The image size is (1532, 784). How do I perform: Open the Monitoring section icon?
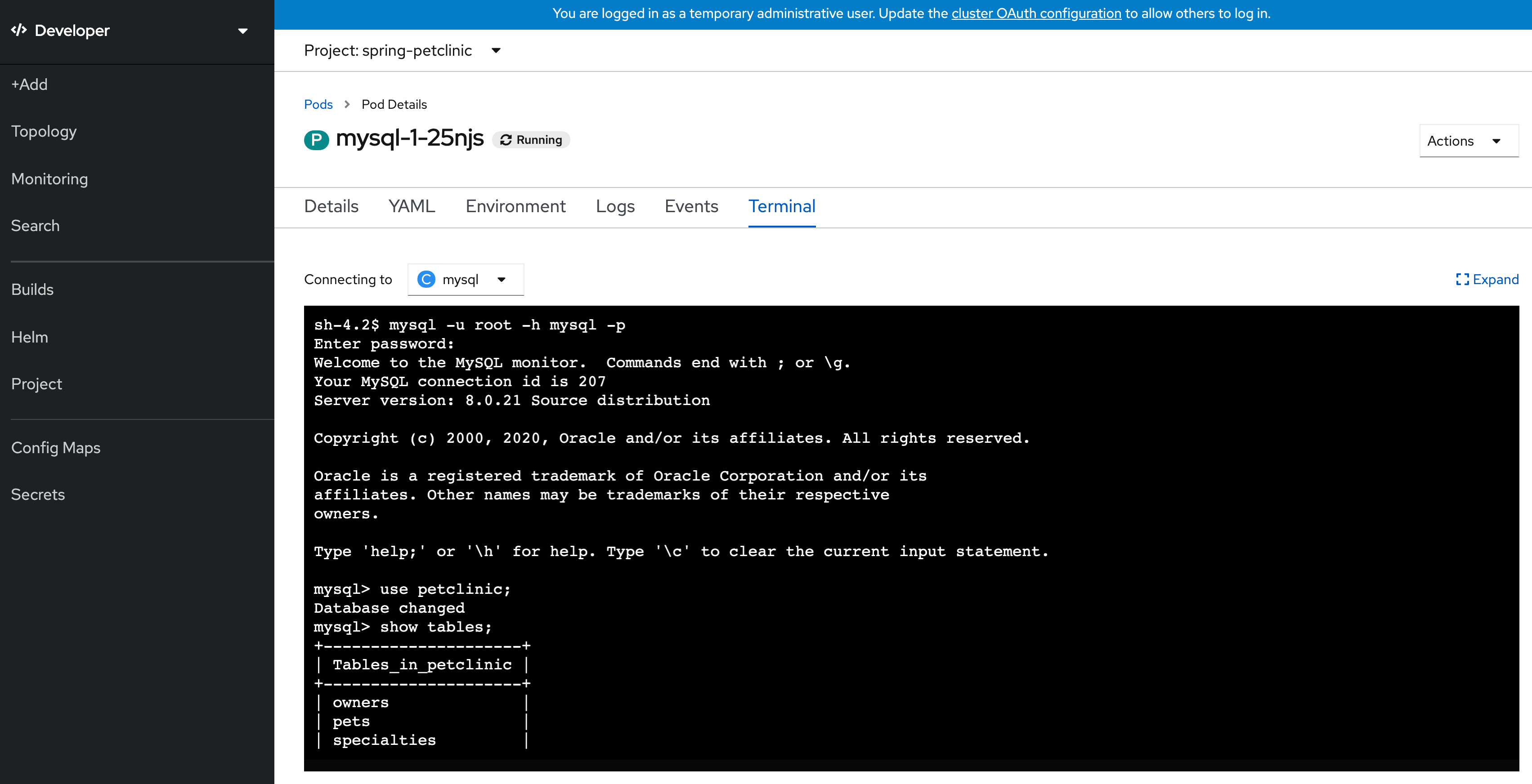coord(49,179)
